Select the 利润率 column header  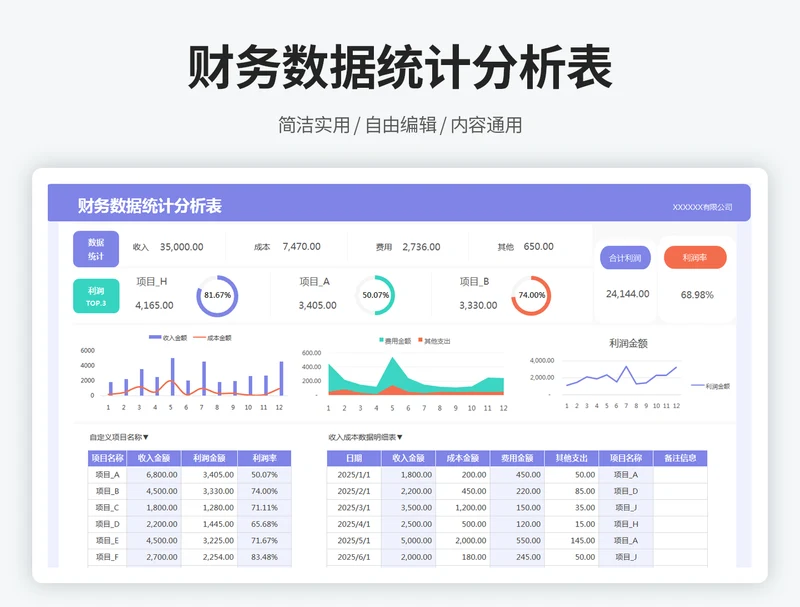coord(264,458)
